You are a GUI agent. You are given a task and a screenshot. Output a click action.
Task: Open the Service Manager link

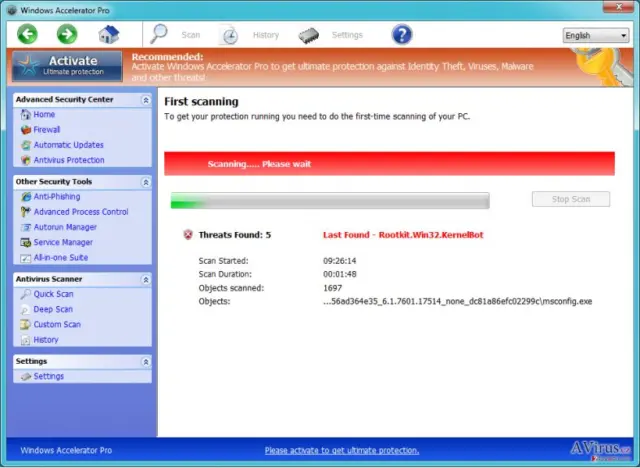click(x=63, y=242)
